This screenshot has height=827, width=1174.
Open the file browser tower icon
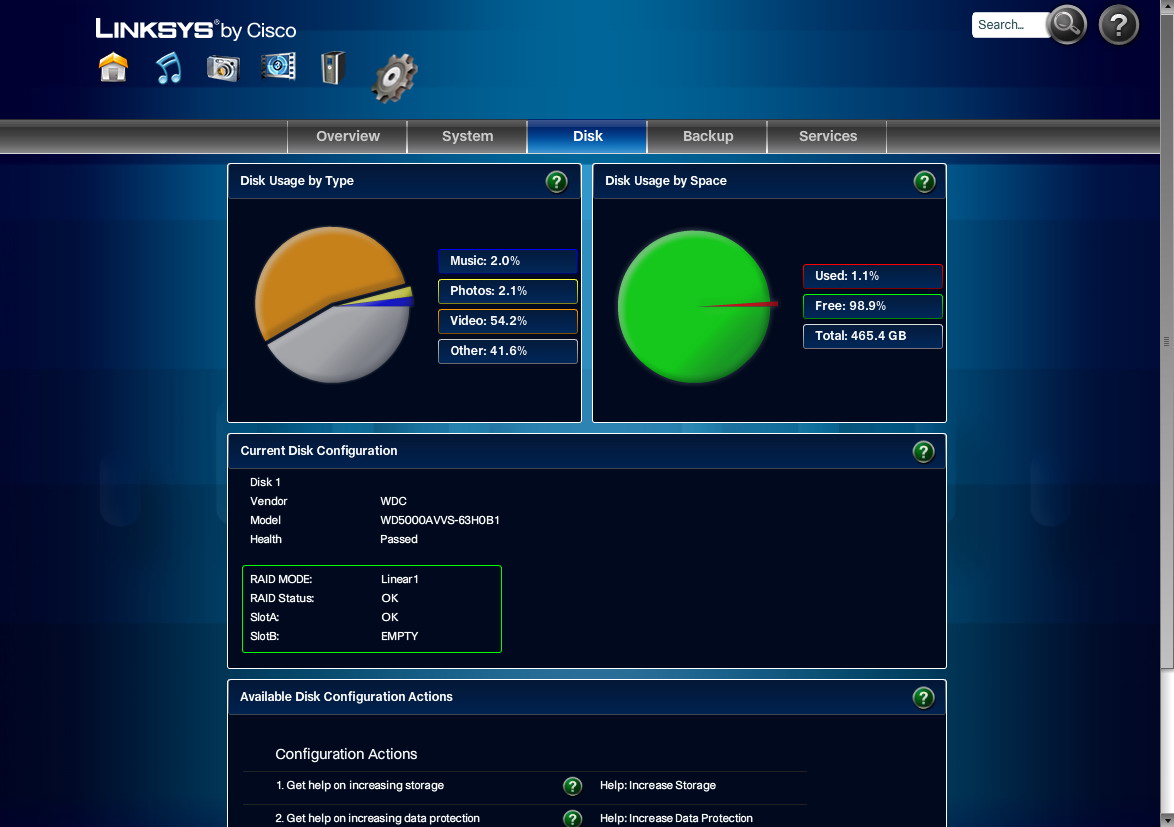pyautogui.click(x=332, y=67)
